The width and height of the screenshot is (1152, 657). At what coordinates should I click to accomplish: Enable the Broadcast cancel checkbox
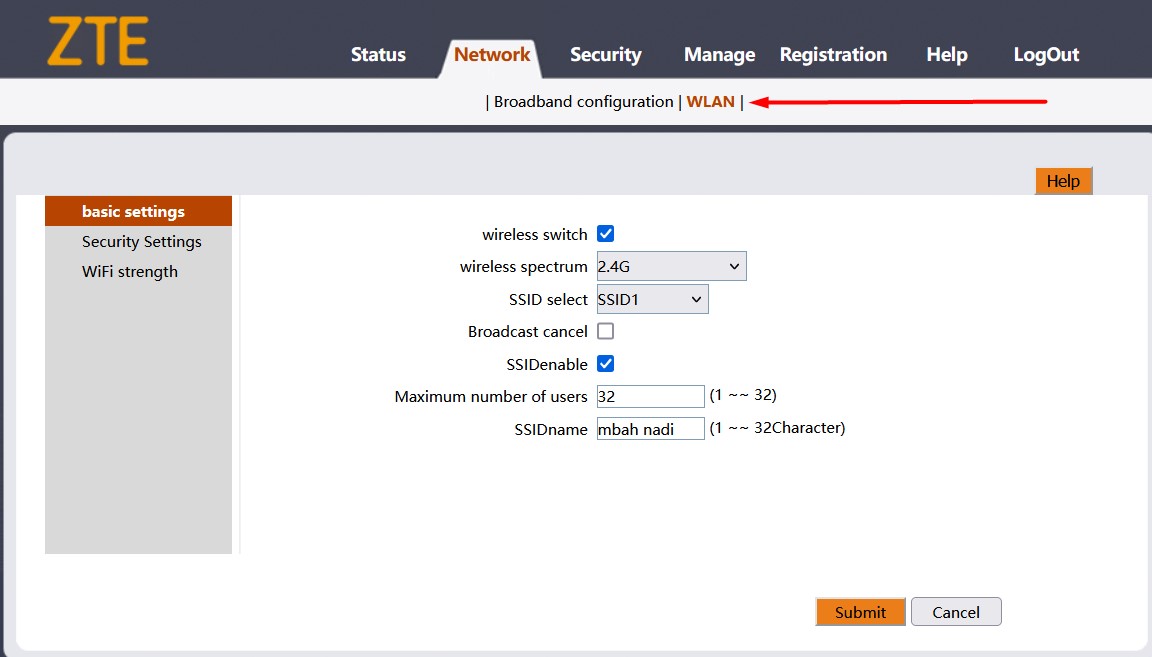click(605, 331)
